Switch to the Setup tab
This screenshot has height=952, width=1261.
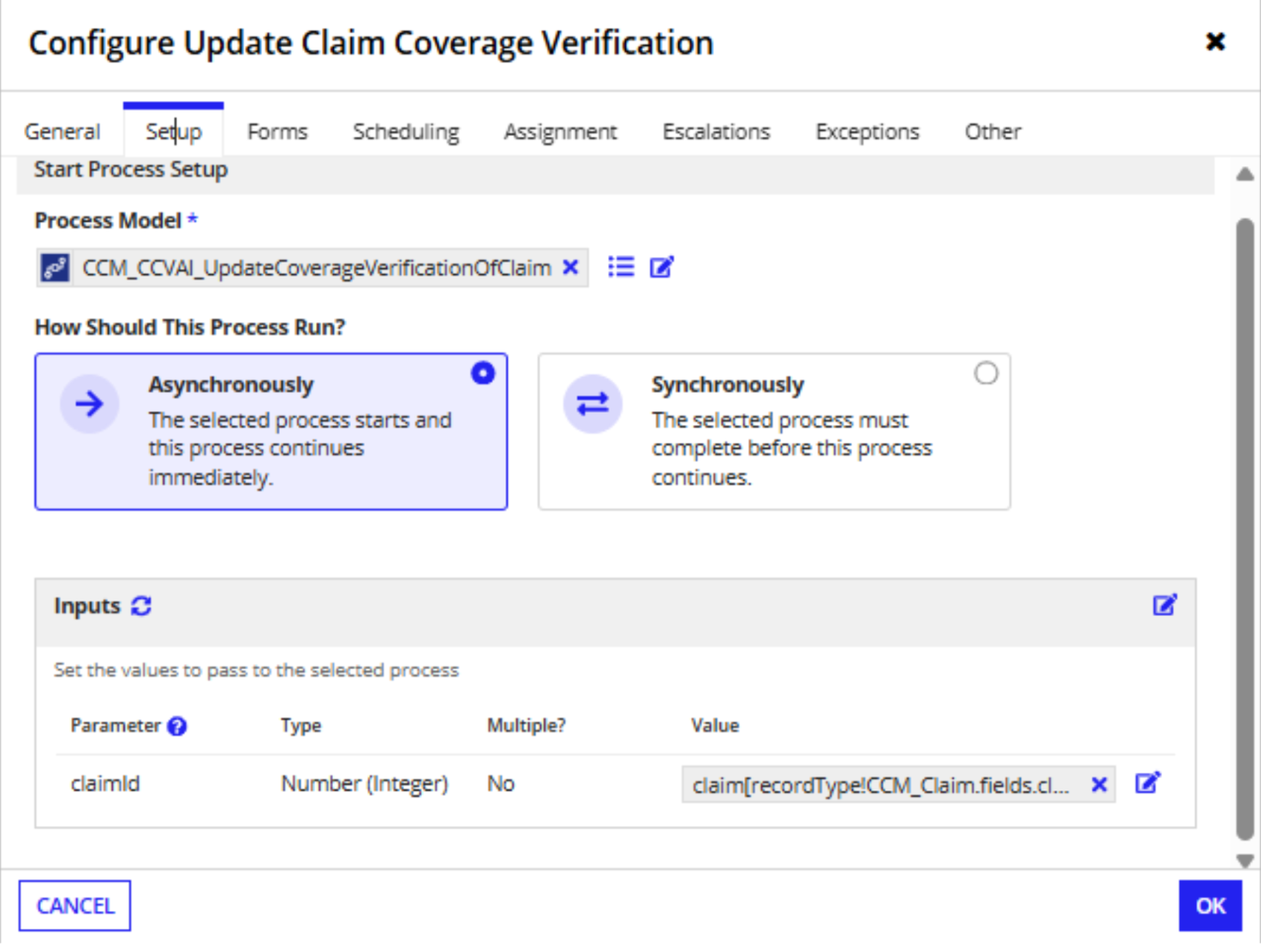(174, 131)
